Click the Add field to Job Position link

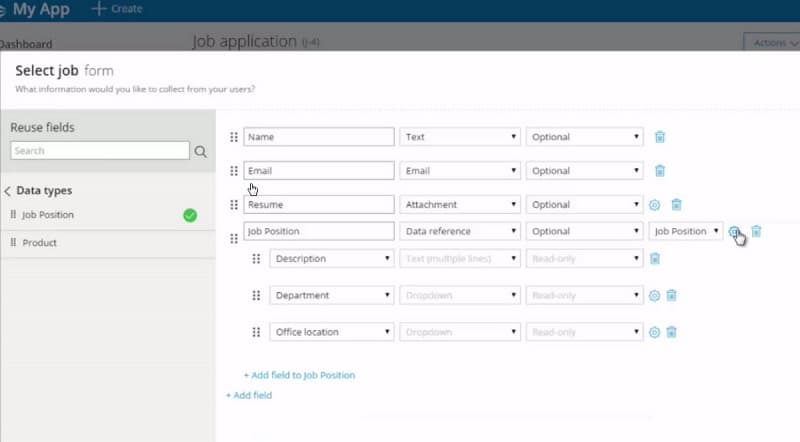[x=299, y=375]
